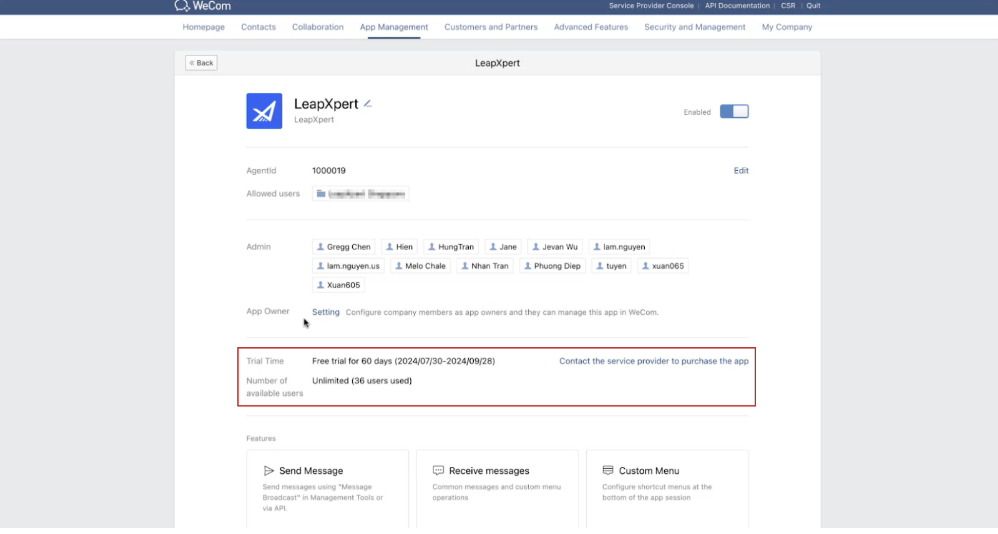Image resolution: width=998 pixels, height=534 pixels.
Task: Click the blurred allowed users department tag
Action: point(360,193)
